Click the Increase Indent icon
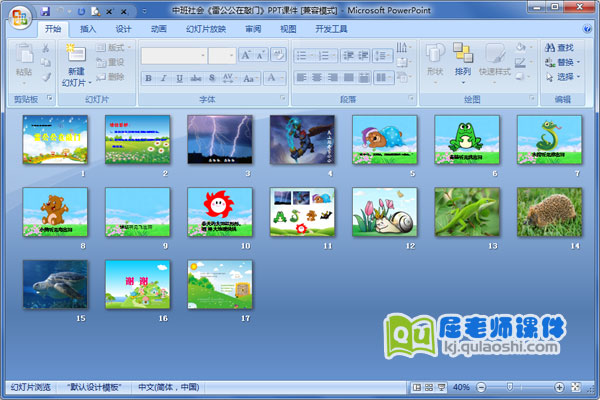The height and width of the screenshot is (400, 600). click(x=363, y=56)
